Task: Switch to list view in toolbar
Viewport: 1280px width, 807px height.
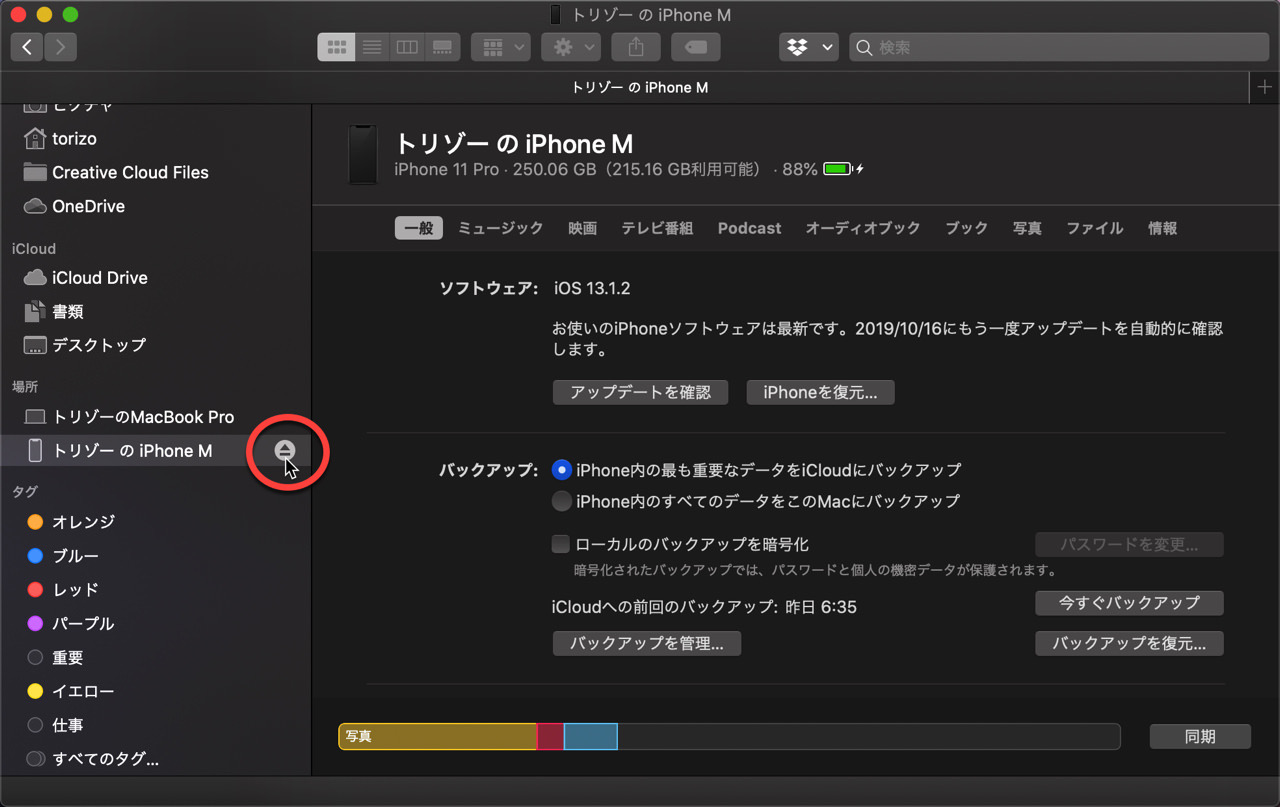Action: (x=371, y=47)
